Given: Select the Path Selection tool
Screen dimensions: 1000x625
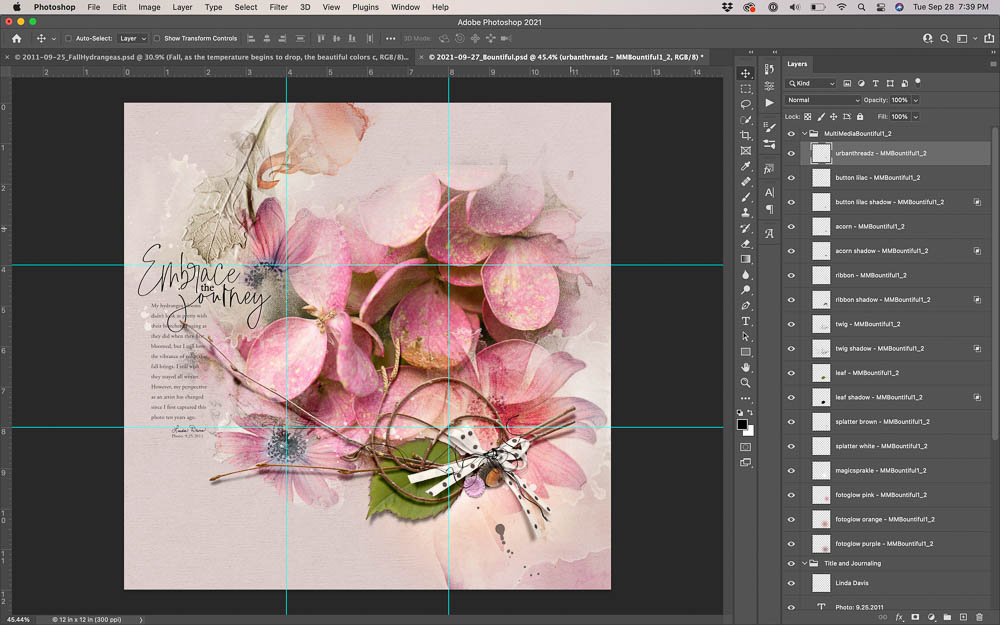Looking at the screenshot, I should tap(745, 336).
